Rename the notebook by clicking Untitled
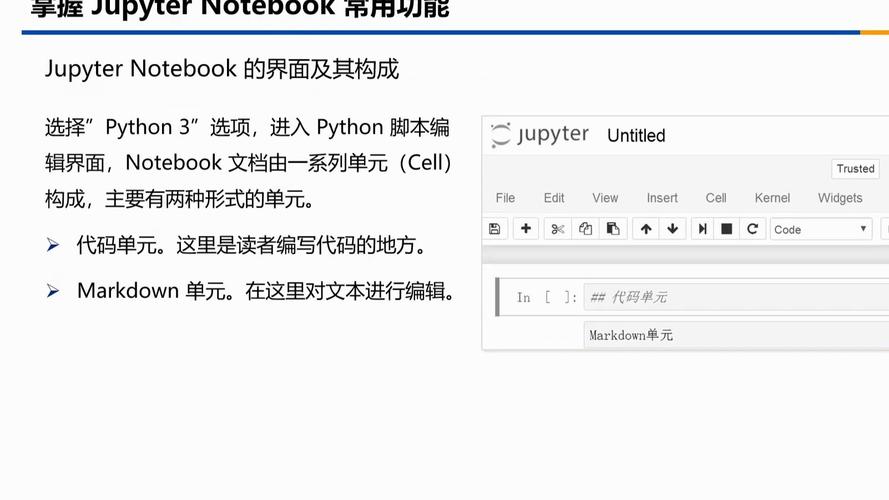889x500 pixels. tap(636, 135)
